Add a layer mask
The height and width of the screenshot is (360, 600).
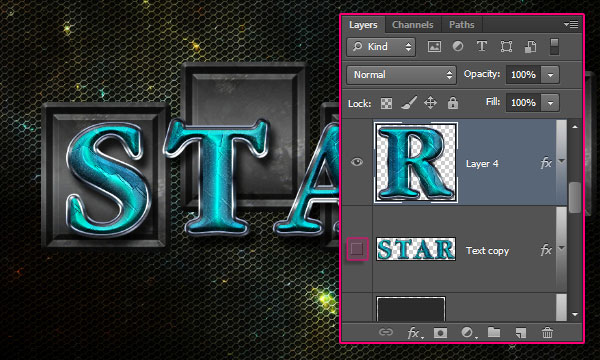coord(440,333)
